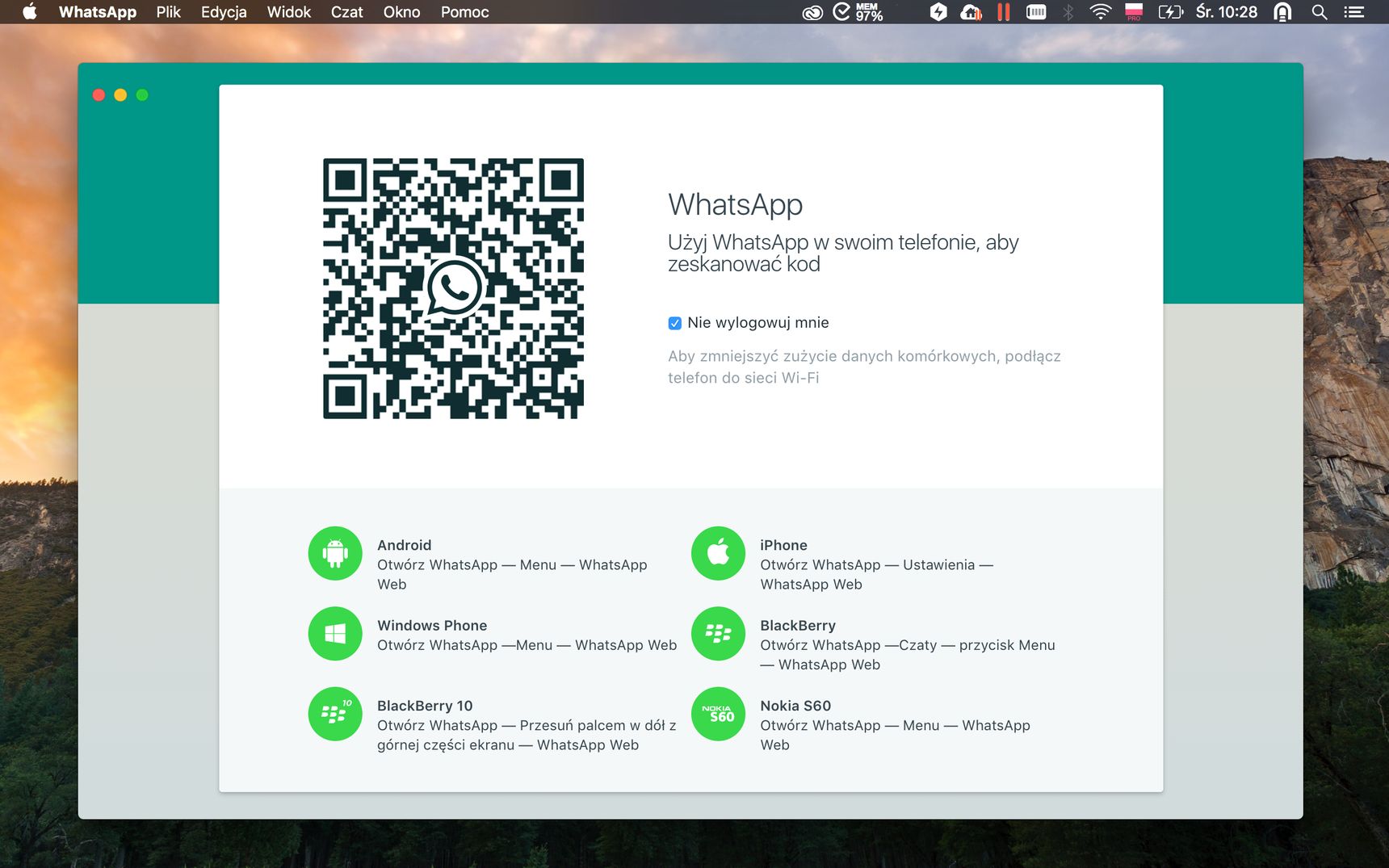Click the iPhone Apple logo icon

click(718, 553)
